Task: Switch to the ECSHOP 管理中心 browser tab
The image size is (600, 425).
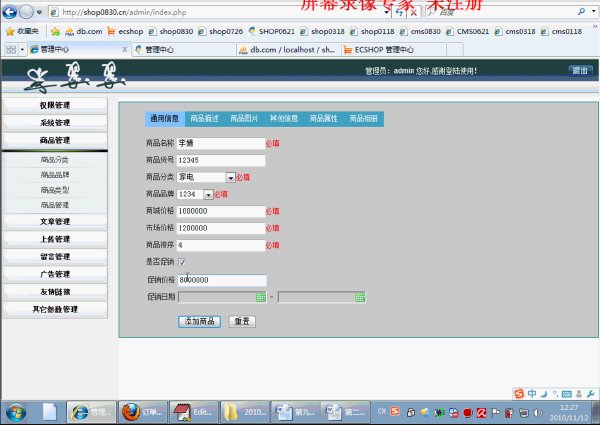Action: coord(394,50)
